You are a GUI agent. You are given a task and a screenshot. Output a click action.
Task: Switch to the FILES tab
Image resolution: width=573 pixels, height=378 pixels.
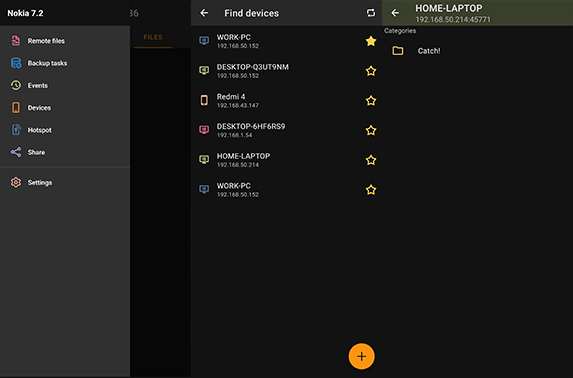(x=153, y=37)
